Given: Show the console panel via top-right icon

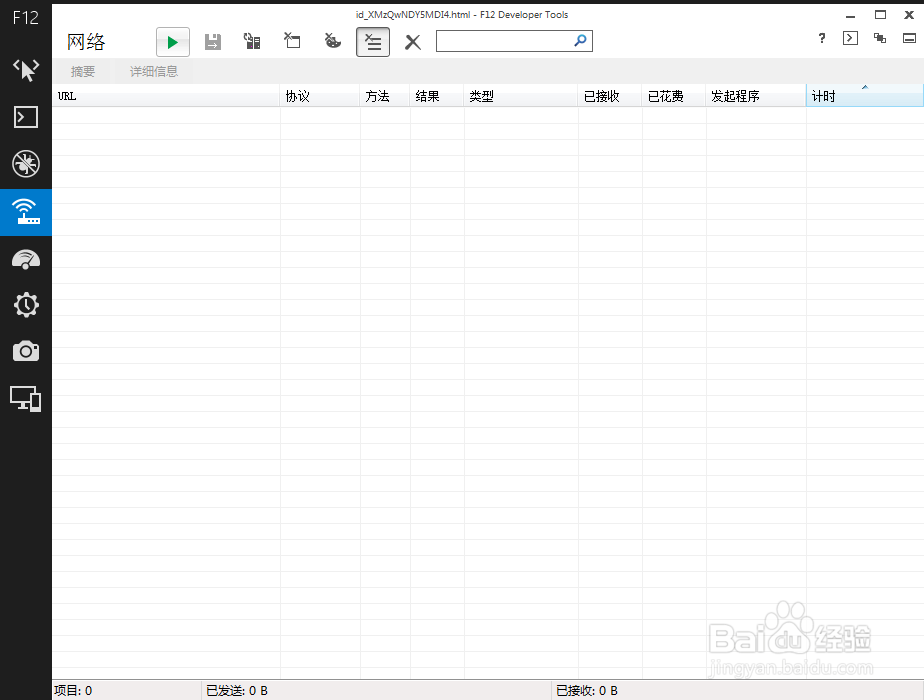Looking at the screenshot, I should tap(850, 38).
